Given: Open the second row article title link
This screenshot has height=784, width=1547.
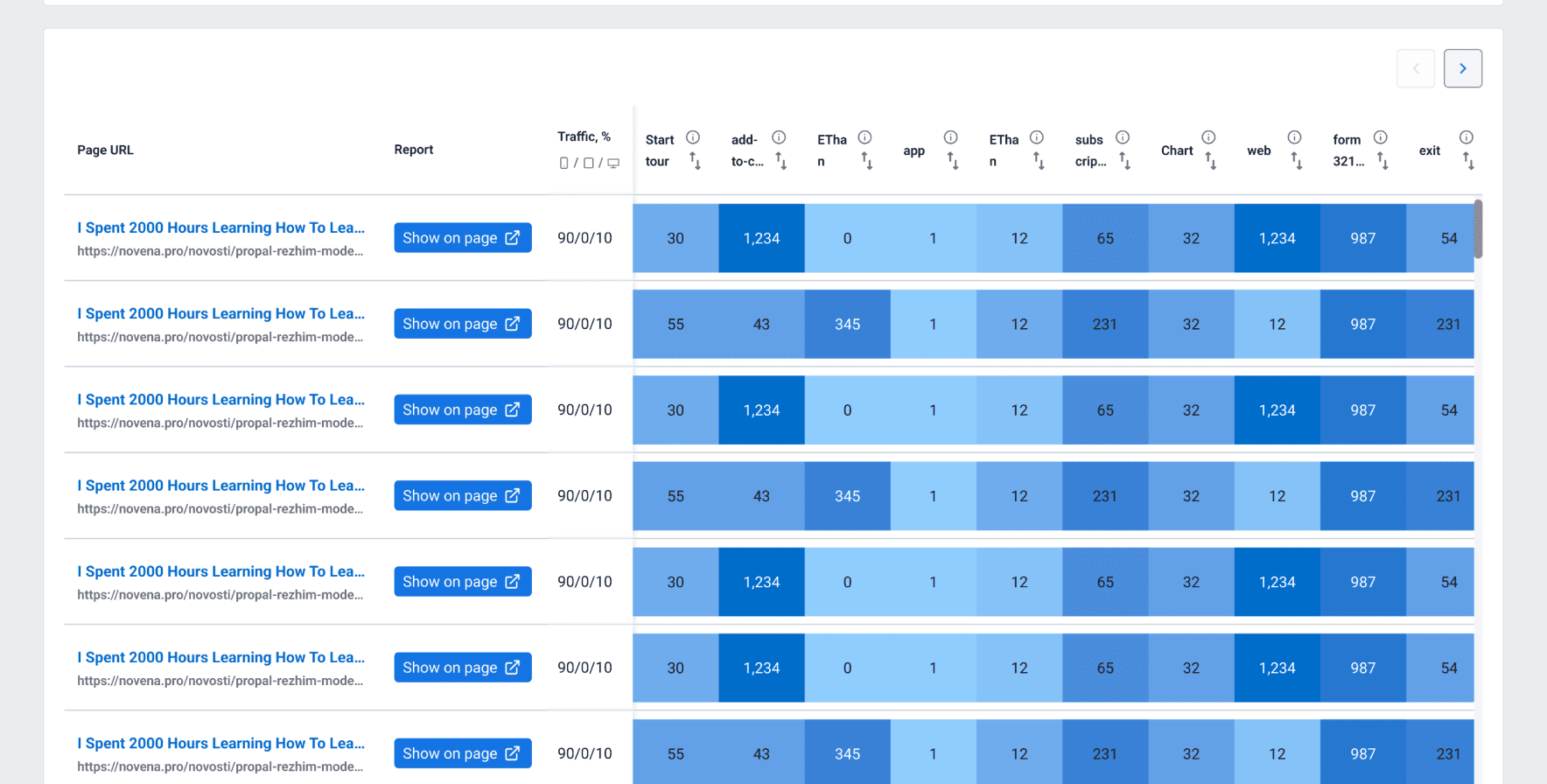Looking at the screenshot, I should 220,313.
